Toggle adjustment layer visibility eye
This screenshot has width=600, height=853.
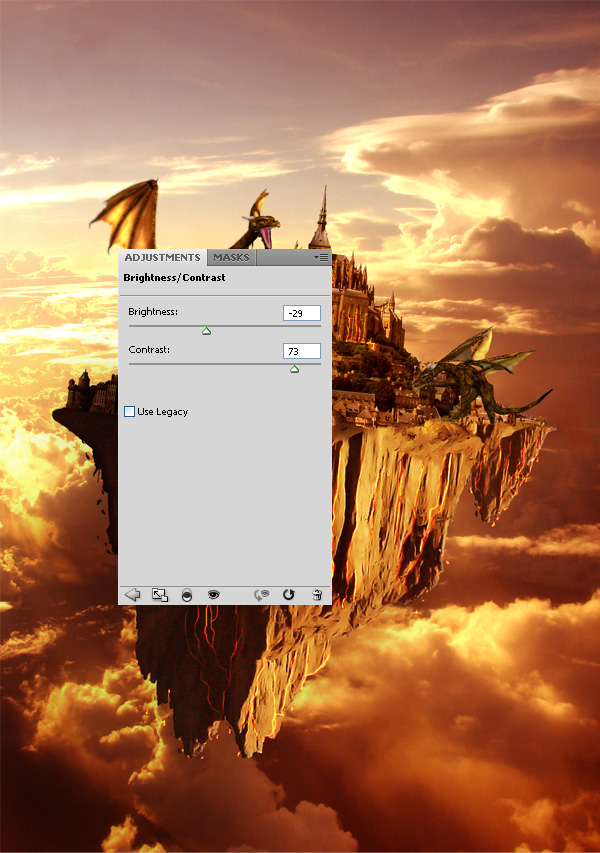(x=213, y=595)
